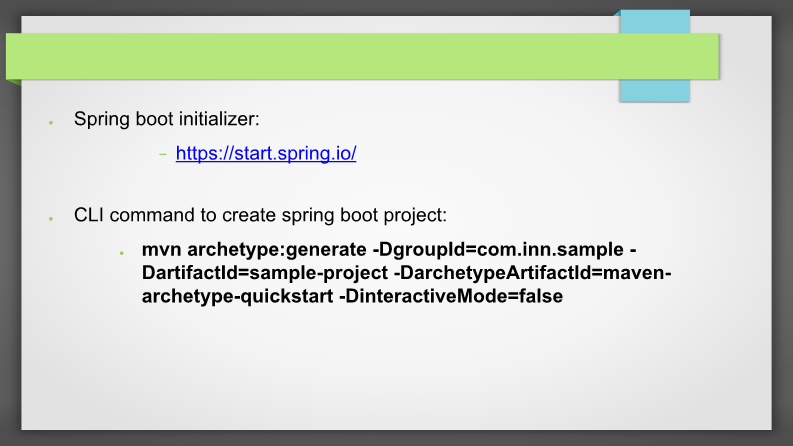Click green bullet beside Spring boot initializer
Screen dimensions: 793x446
51,122
